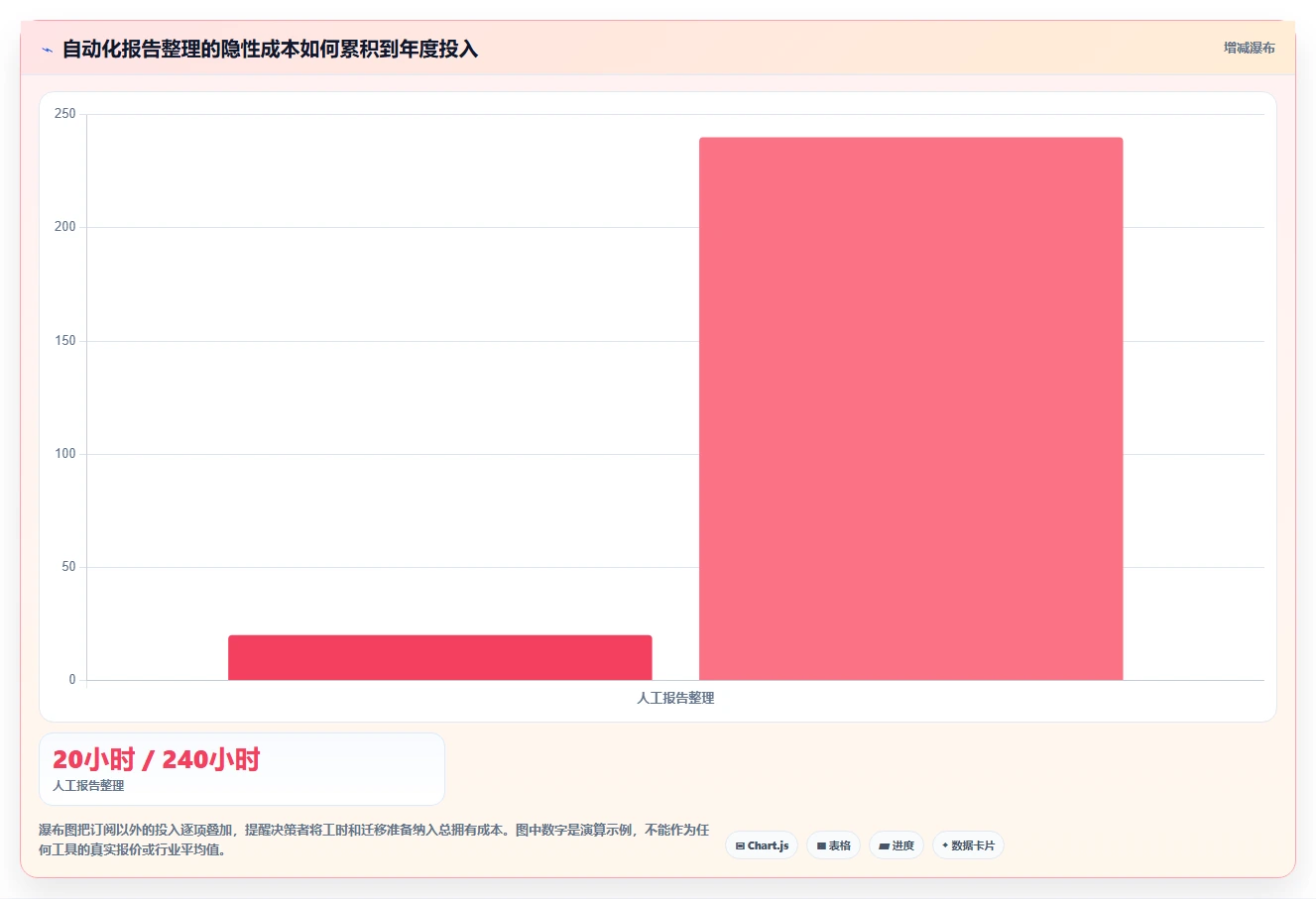Click the 250 y-axis tick label
The width and height of the screenshot is (1316, 899).
pyautogui.click(x=65, y=114)
